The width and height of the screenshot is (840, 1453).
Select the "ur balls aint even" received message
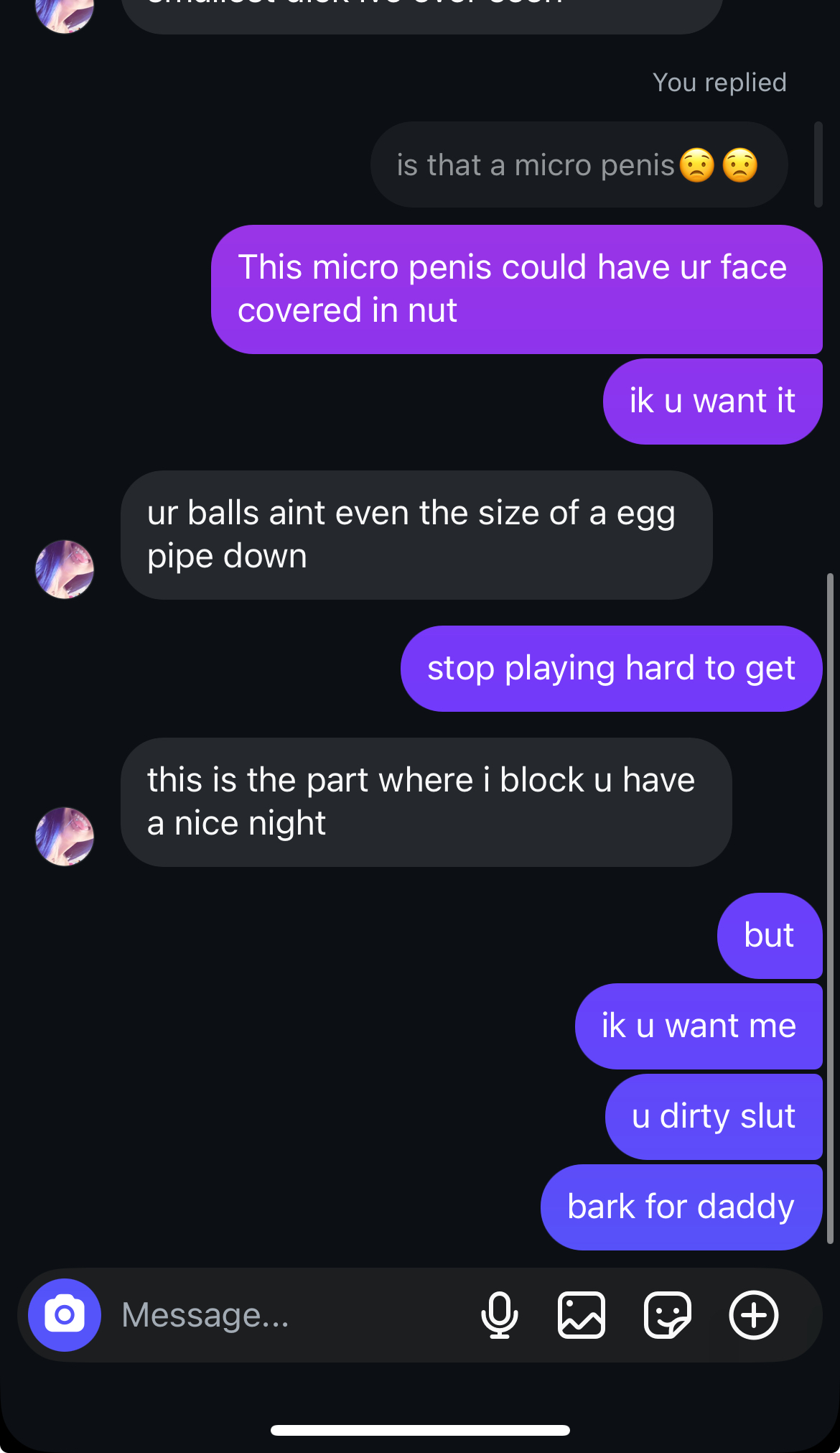coord(416,535)
